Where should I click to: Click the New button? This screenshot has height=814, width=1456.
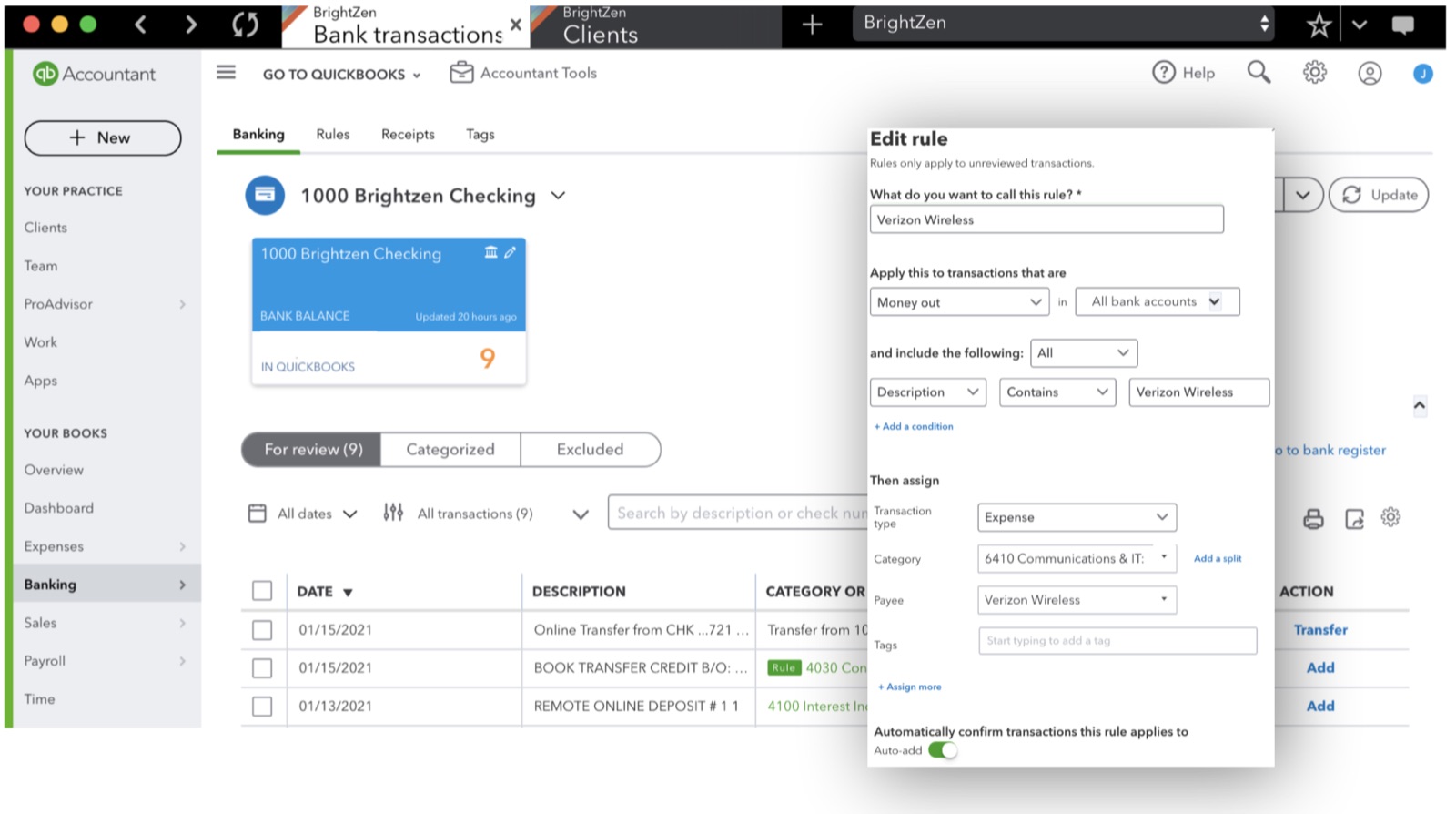coord(103,137)
